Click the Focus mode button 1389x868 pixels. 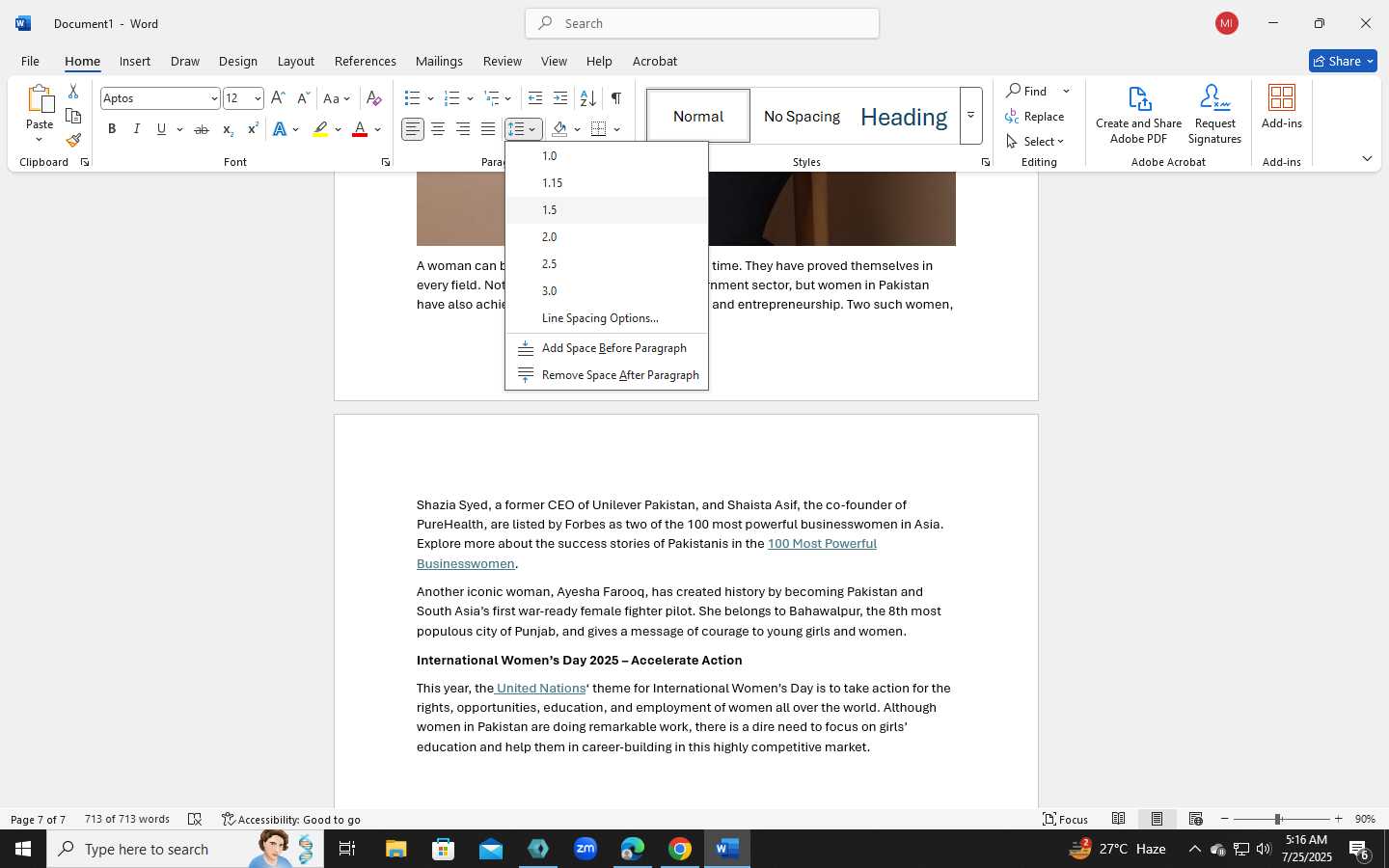(x=1065, y=819)
